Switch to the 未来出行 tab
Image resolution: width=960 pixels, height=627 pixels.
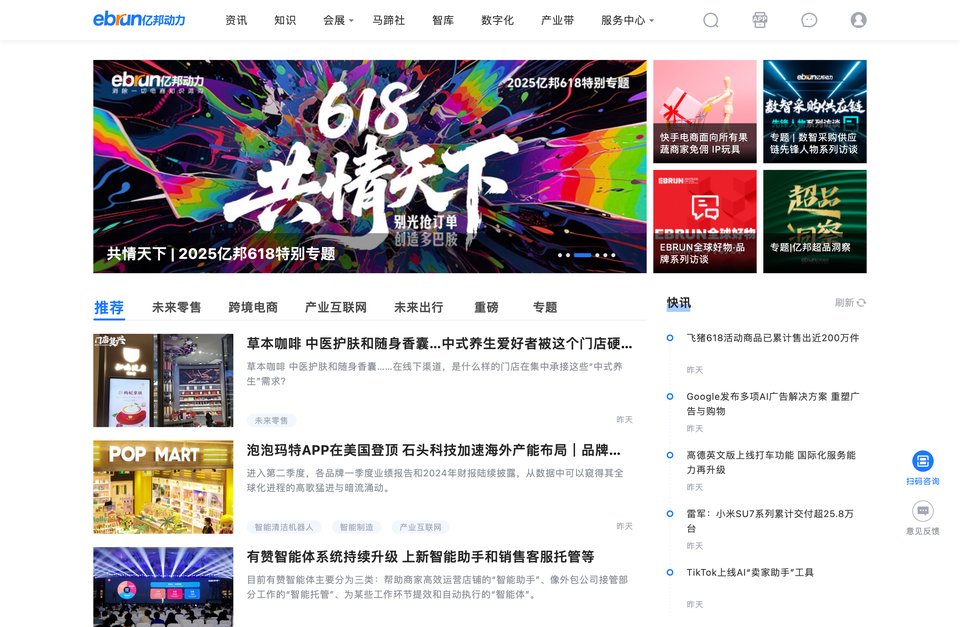418,307
